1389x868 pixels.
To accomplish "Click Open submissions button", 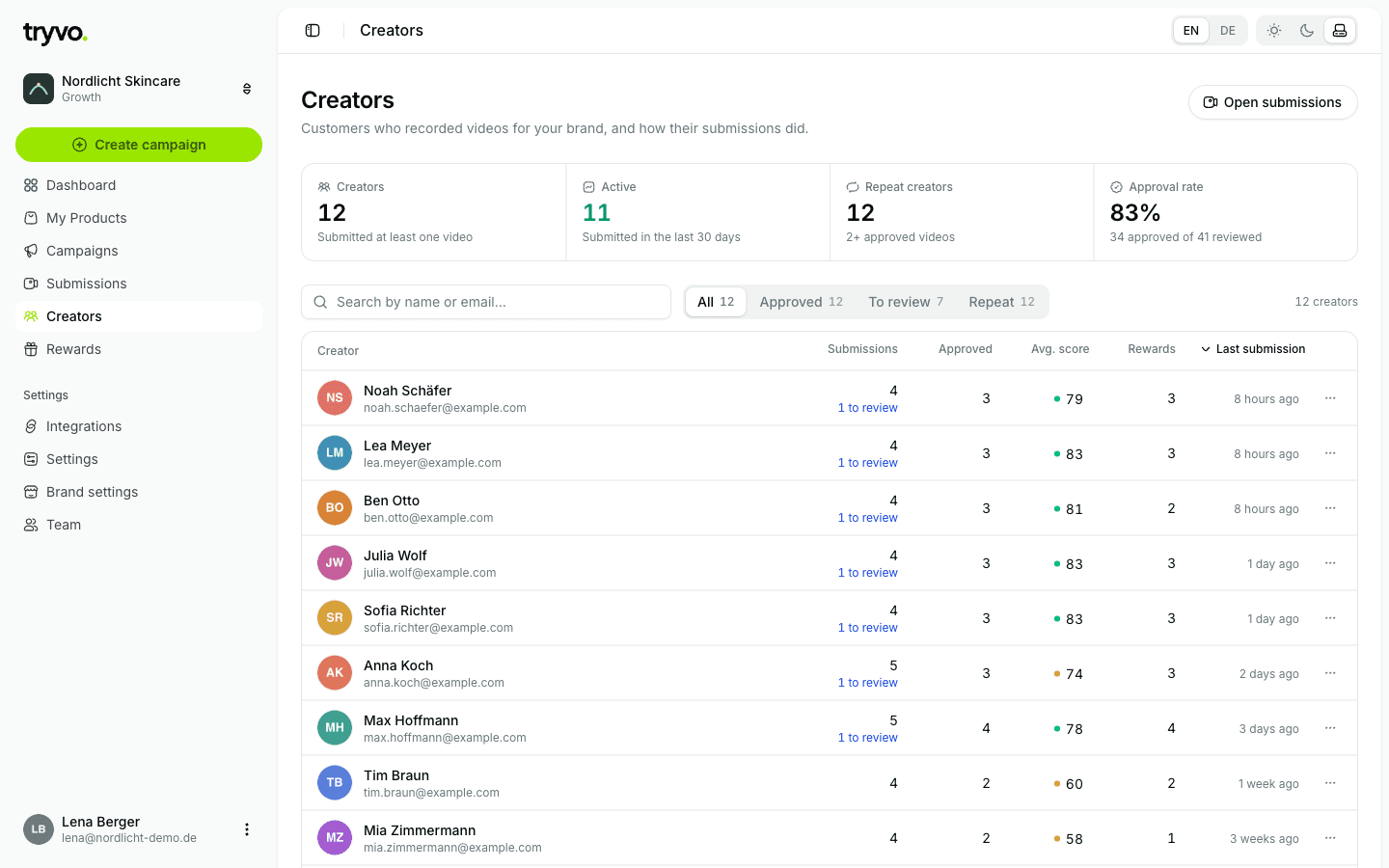I will tap(1272, 102).
